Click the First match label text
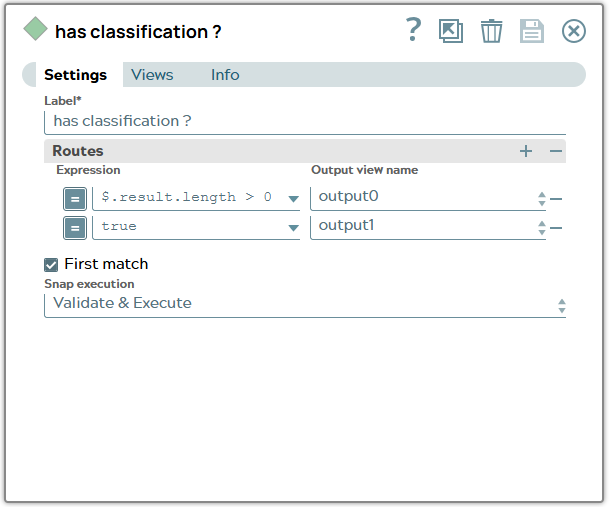The width and height of the screenshot is (610, 507). point(106,264)
